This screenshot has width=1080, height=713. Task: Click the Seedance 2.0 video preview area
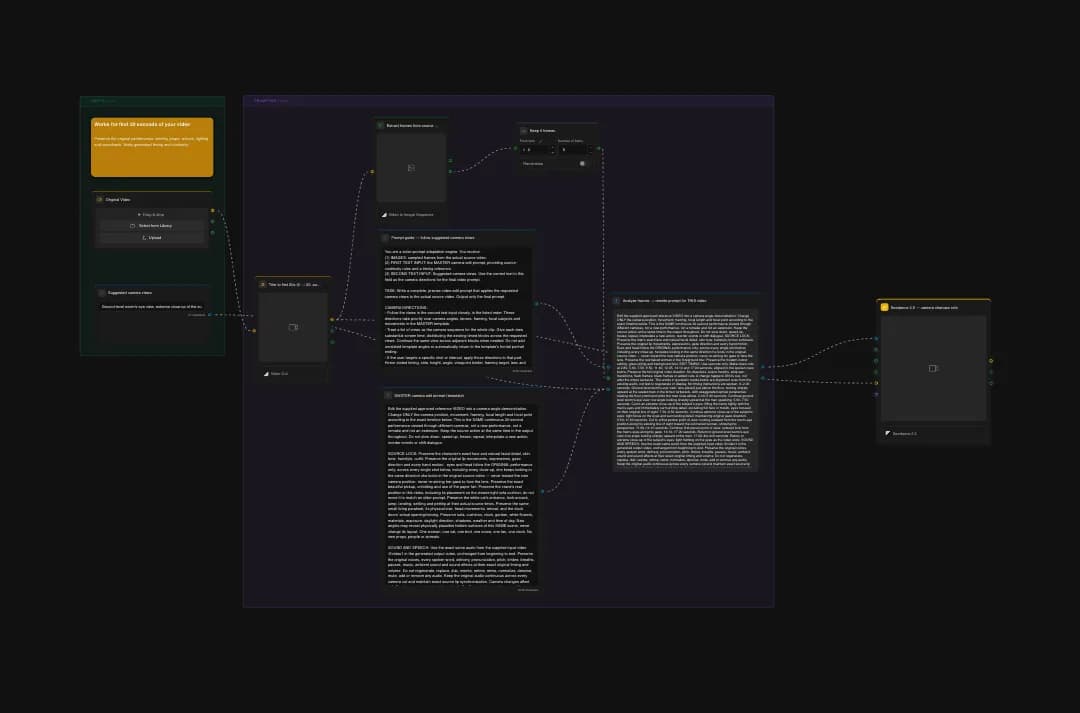(933, 369)
